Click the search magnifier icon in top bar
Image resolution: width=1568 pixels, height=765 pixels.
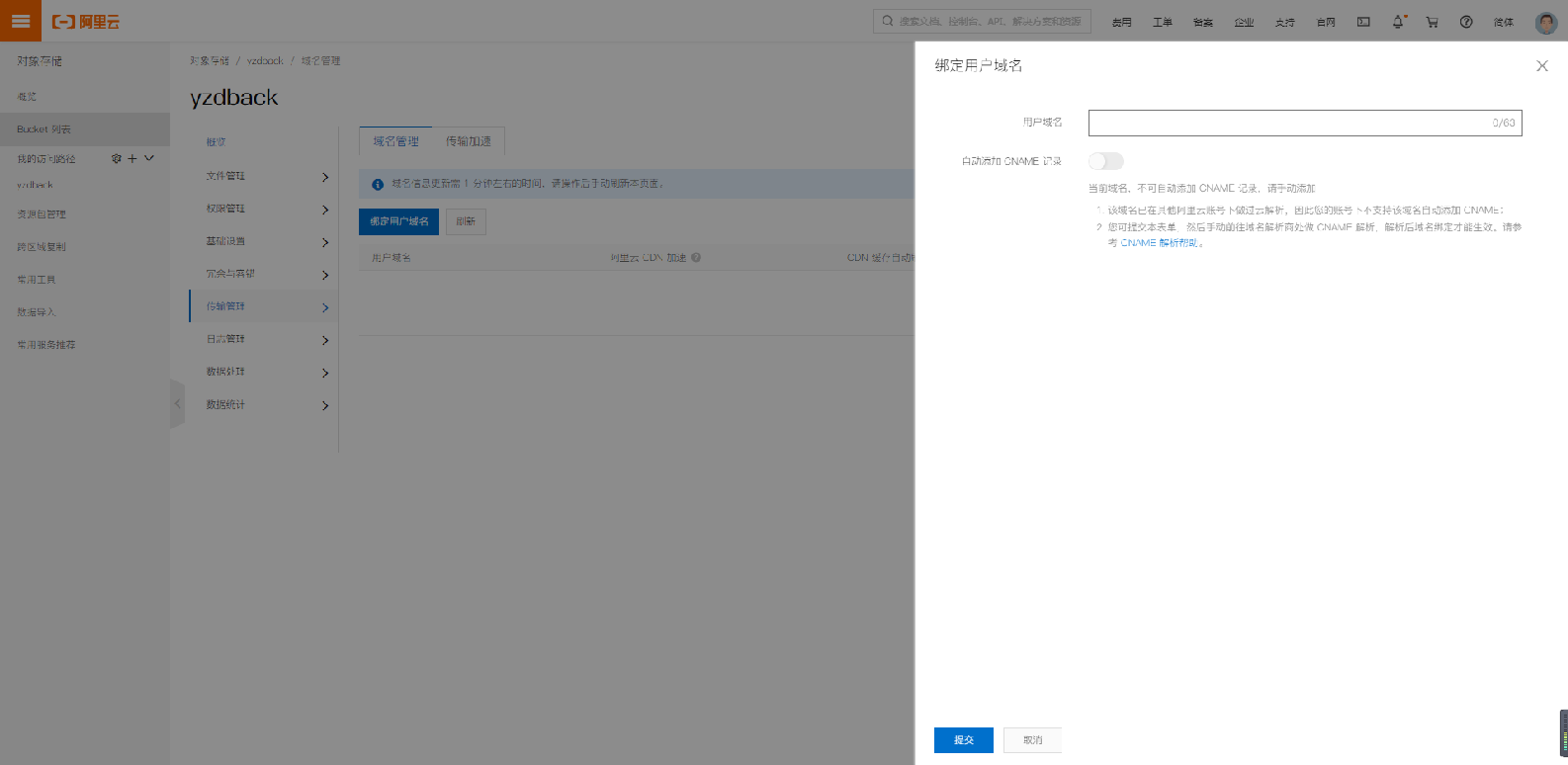[x=888, y=21]
